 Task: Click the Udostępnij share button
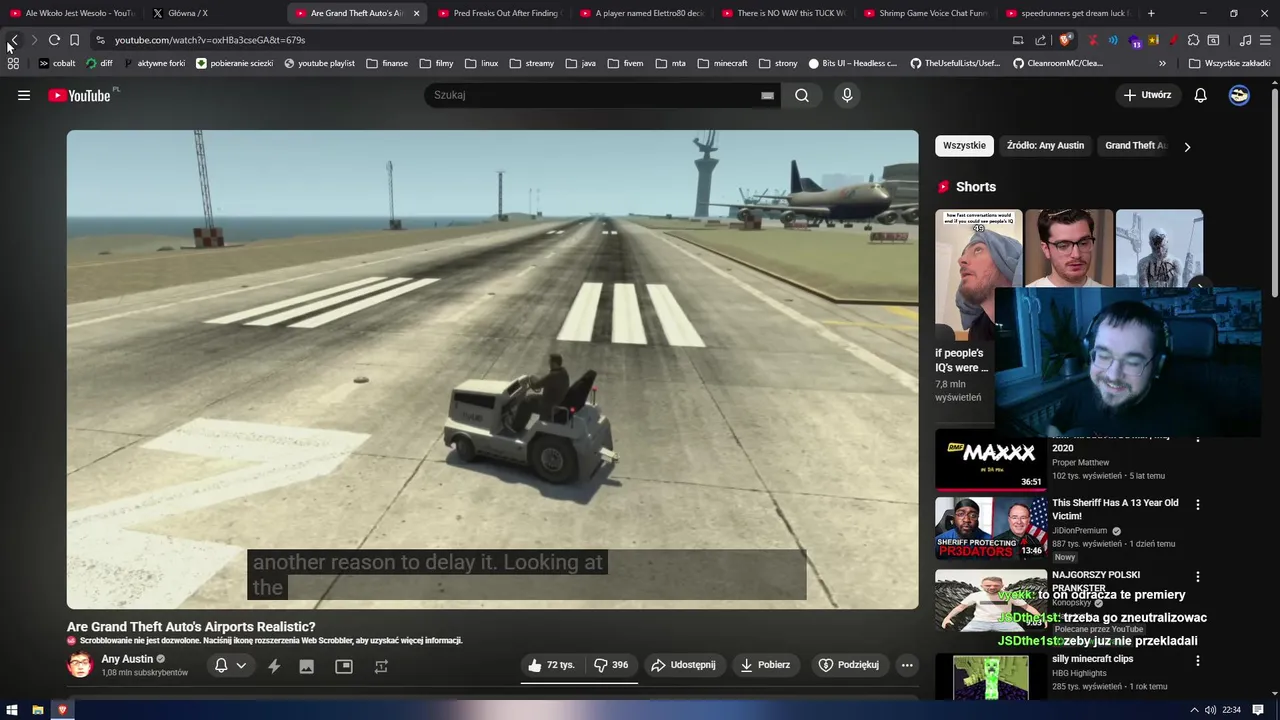pyautogui.click(x=684, y=665)
